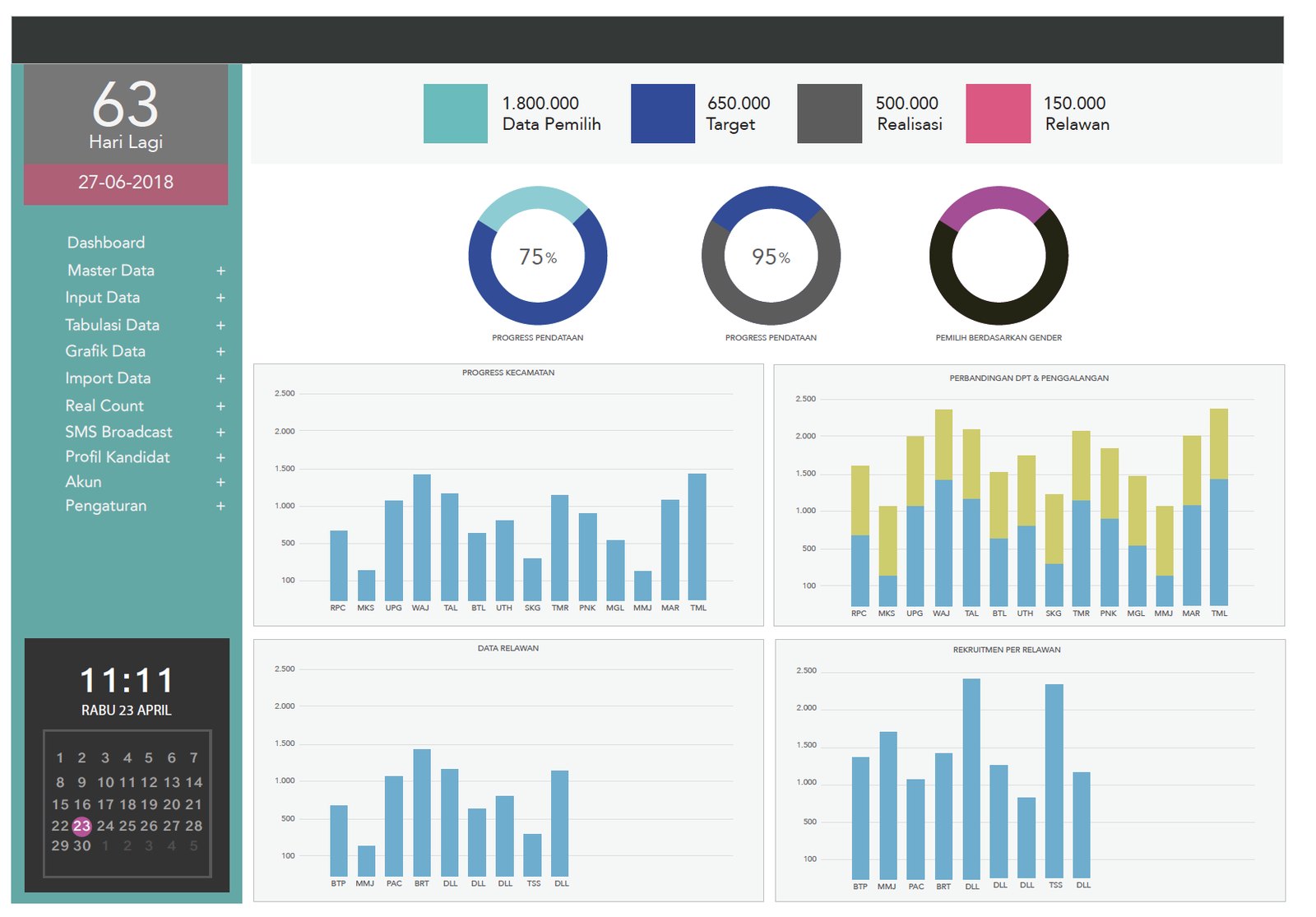Screen dimensions: 1316x917
Task: Expand Pengaturan plus icon
Action: 220,507
